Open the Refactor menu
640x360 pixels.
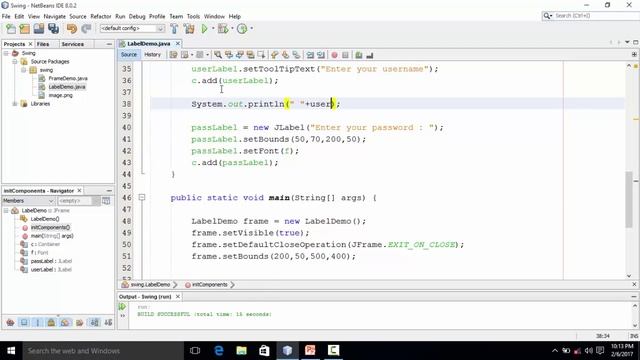click(x=101, y=16)
